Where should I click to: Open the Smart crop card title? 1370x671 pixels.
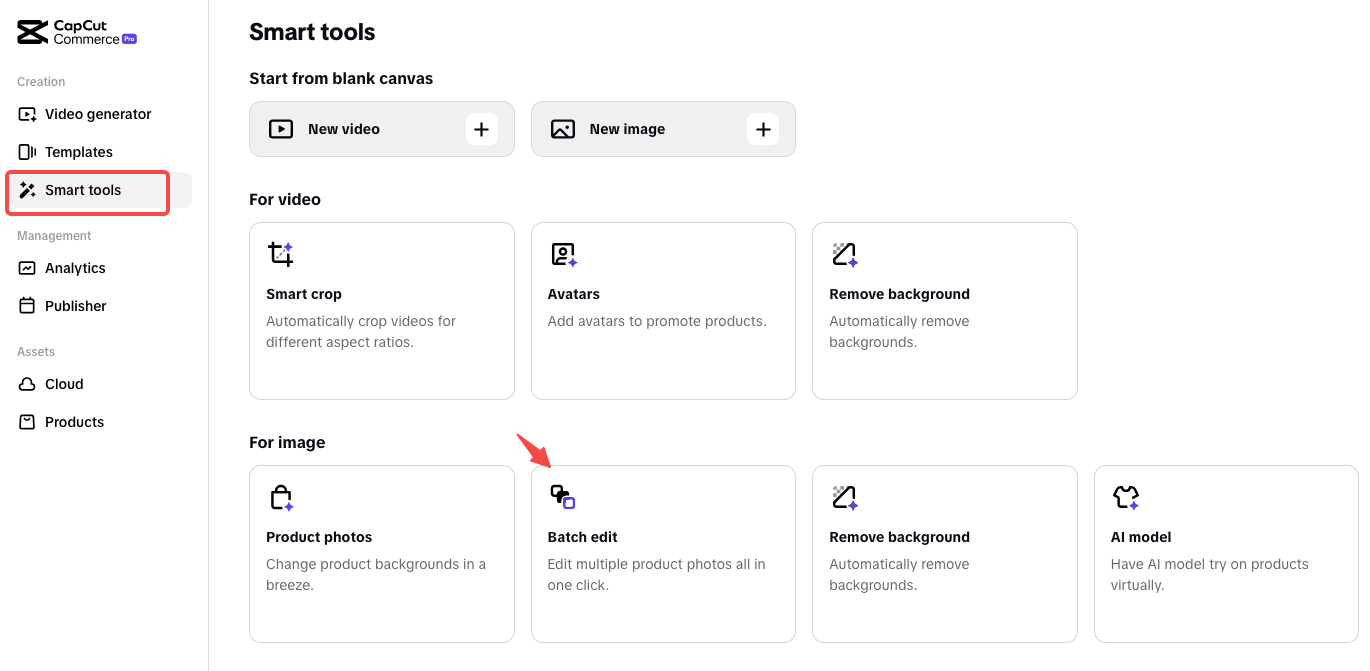(x=304, y=294)
